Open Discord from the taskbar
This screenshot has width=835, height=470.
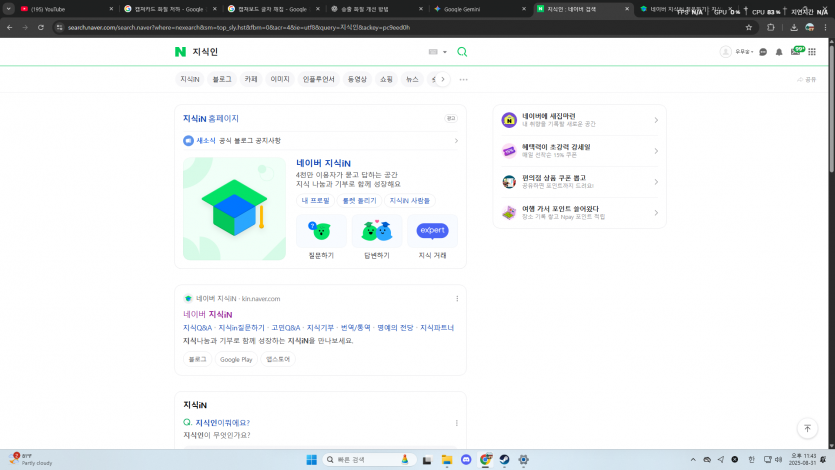point(466,459)
